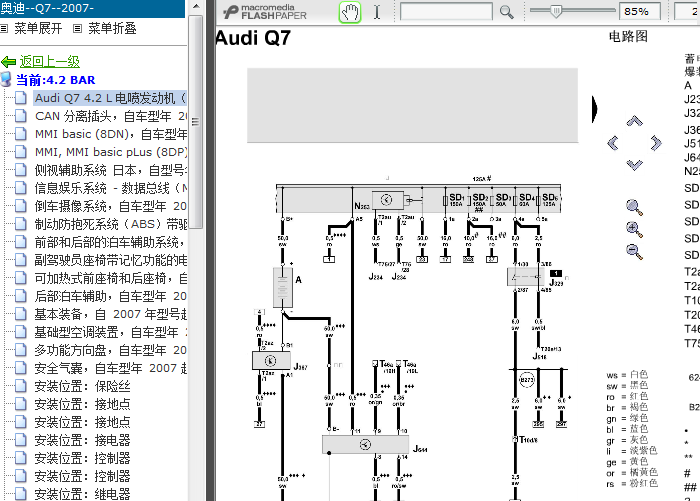The image size is (700, 501).
Task: Open 副驾驶员座椅带记忆功能 entry
Action: click(x=111, y=260)
